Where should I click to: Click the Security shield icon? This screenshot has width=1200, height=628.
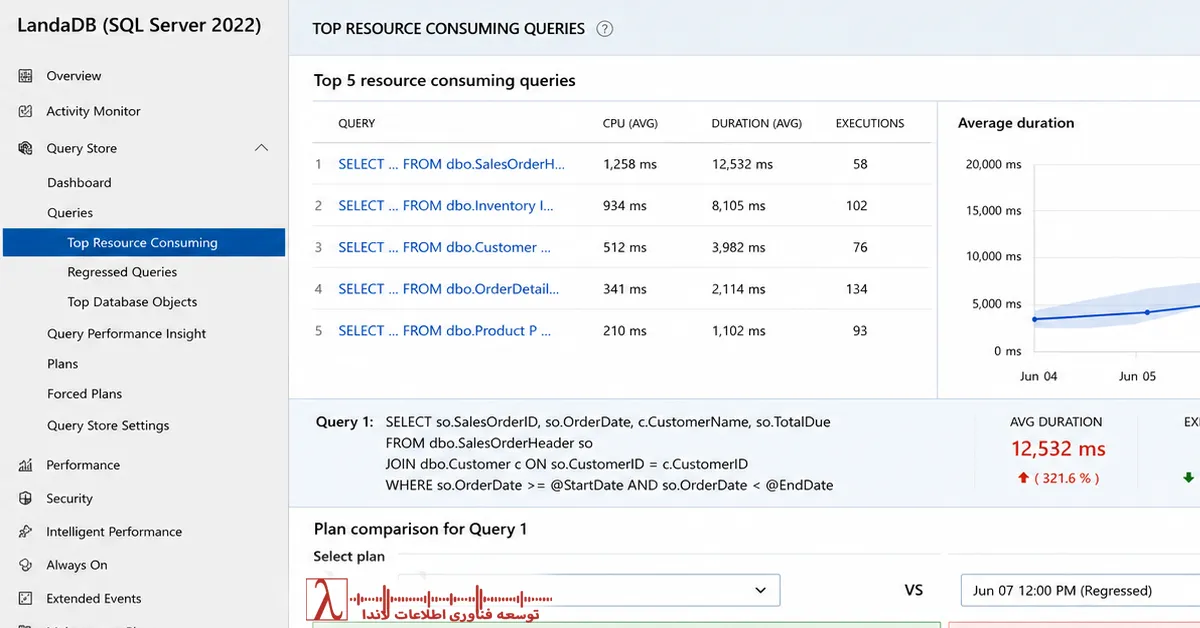coord(25,498)
